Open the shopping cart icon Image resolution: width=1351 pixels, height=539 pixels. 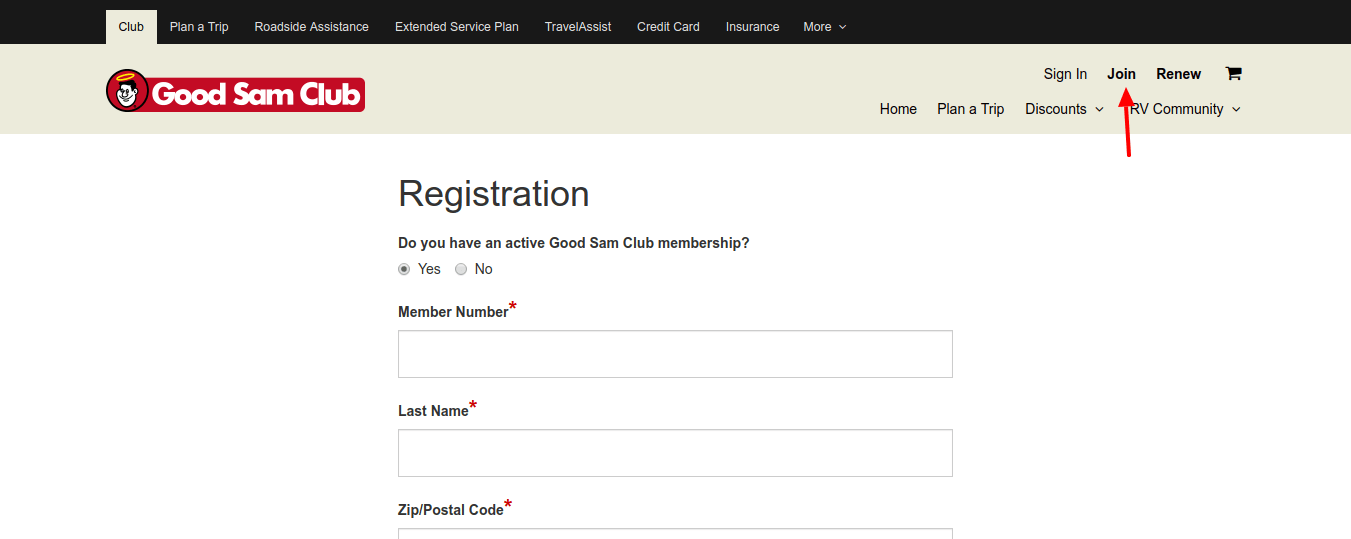point(1233,73)
